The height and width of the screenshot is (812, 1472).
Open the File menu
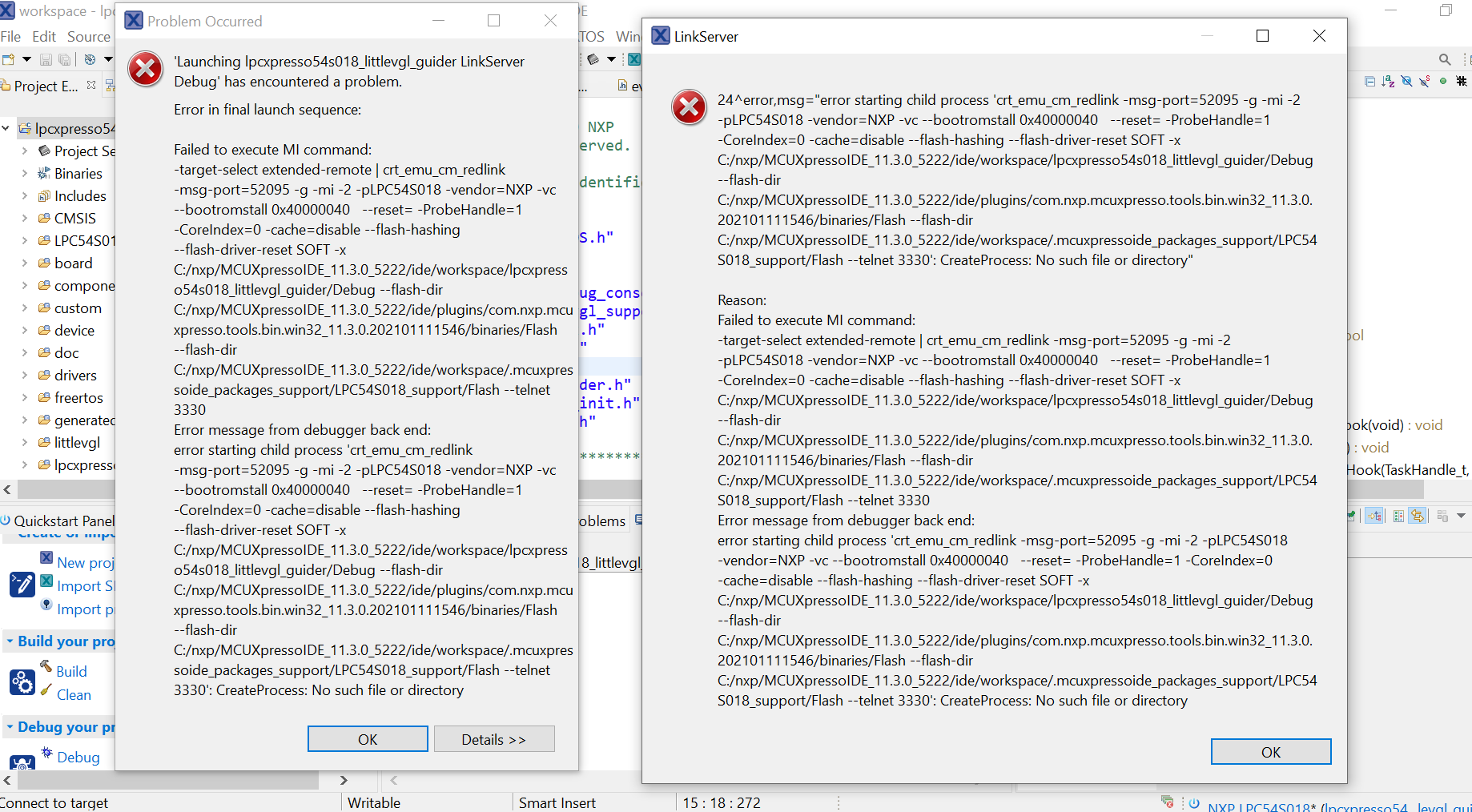(x=11, y=36)
